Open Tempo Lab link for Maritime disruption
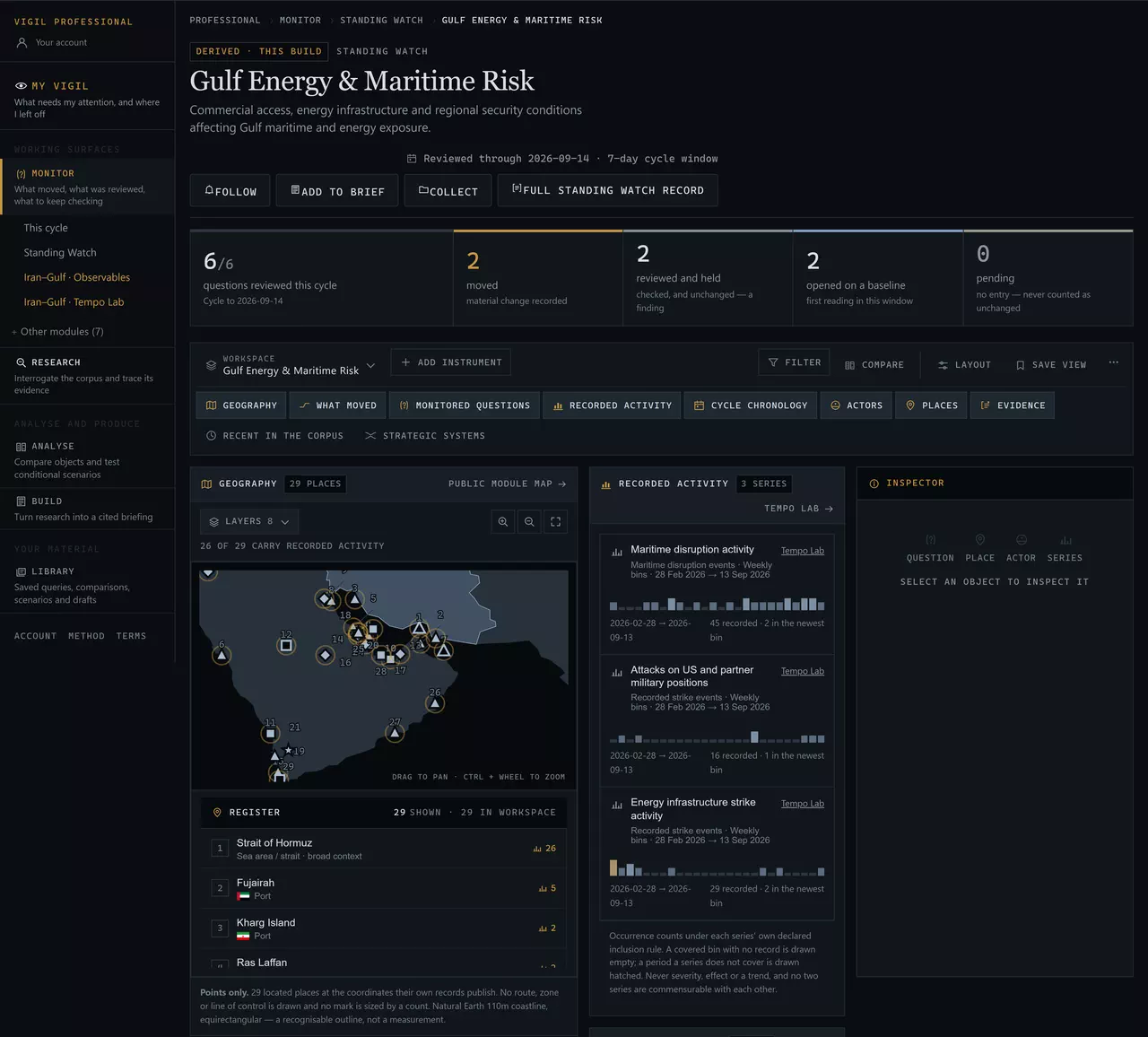 click(x=802, y=551)
